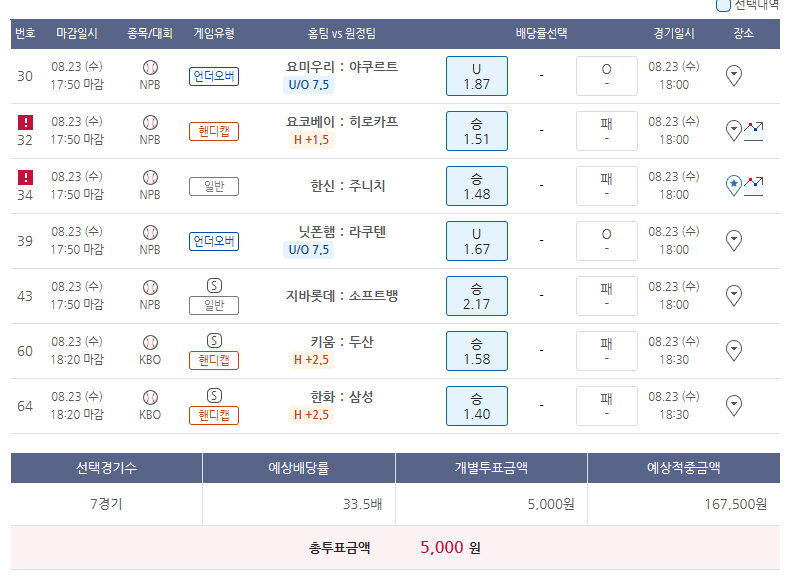Screen dimensions: 786x587
Task: Click the 언더오버 game type badge on match 30
Action: point(214,76)
